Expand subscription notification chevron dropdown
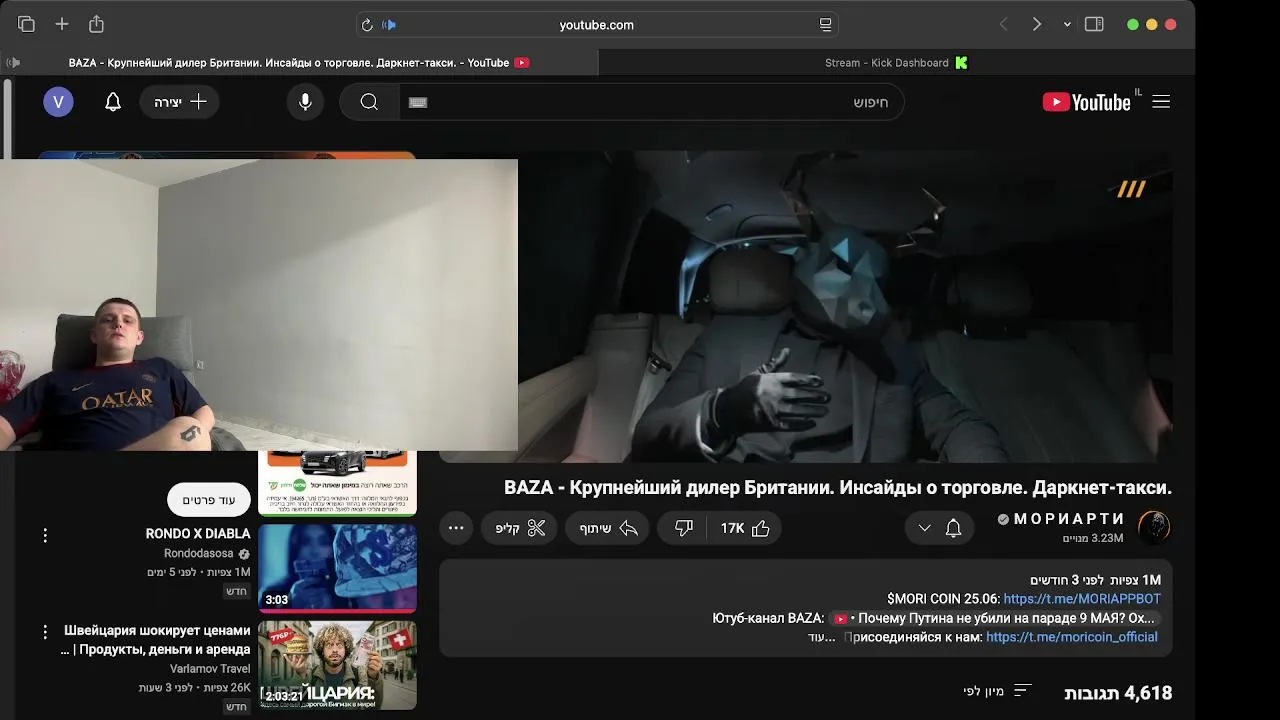 click(924, 528)
